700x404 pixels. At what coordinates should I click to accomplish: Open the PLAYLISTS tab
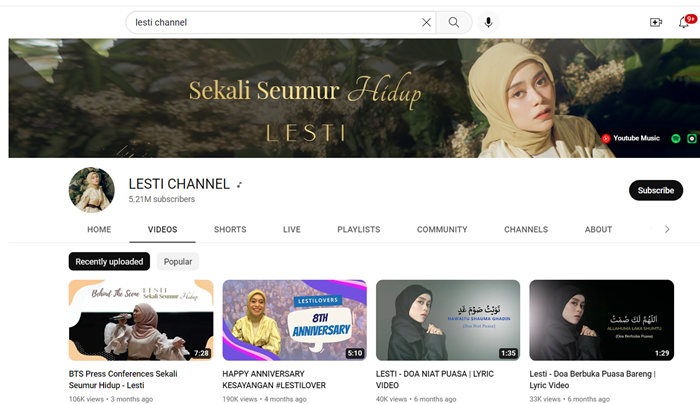tap(358, 229)
